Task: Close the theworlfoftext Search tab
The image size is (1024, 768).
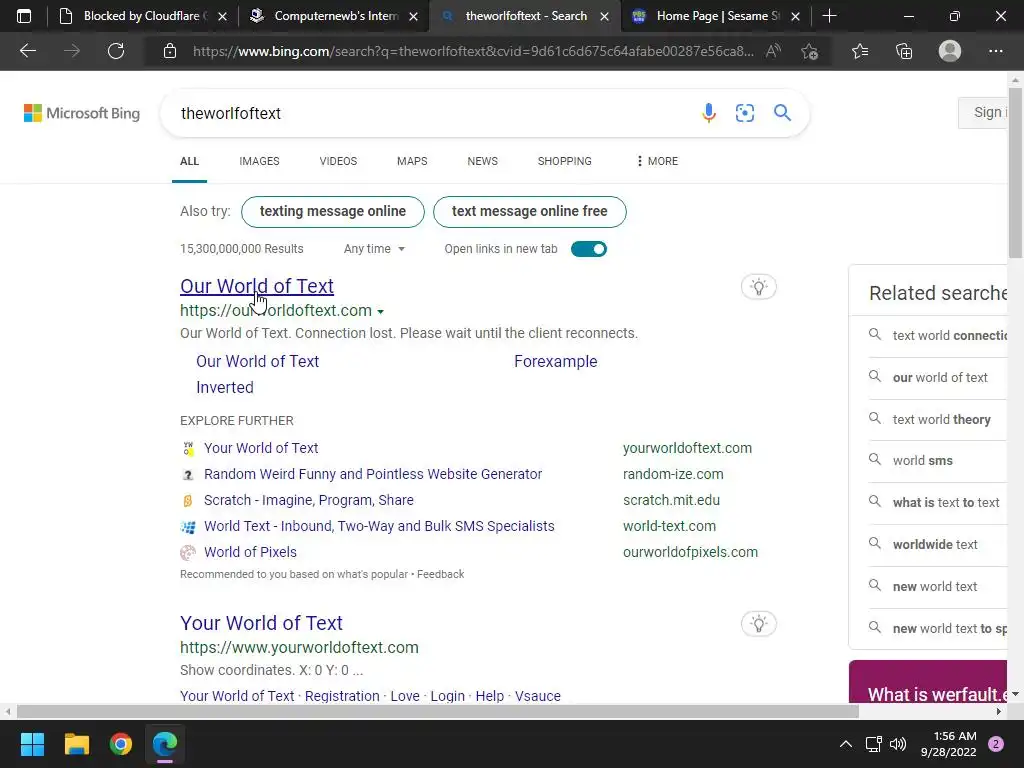Action: tap(605, 16)
